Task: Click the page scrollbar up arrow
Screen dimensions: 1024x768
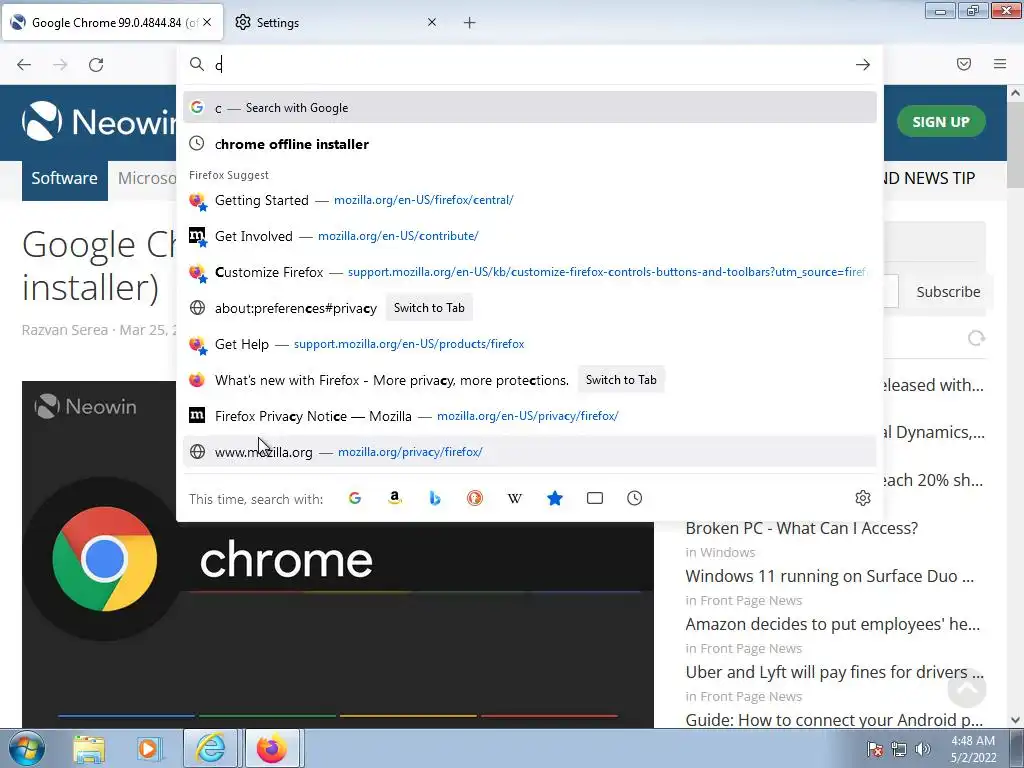Action: point(1016,93)
